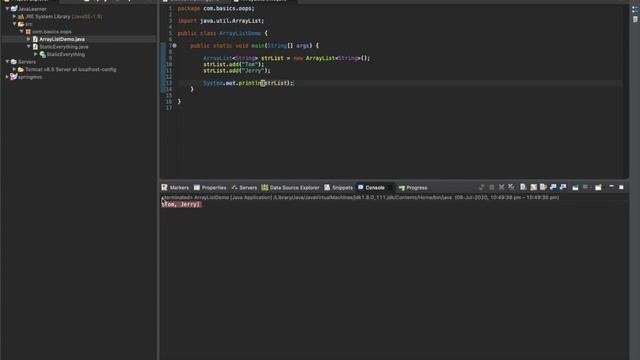This screenshot has height=360, width=640.
Task: Click the ArrayList<String> strList declaration line
Action: 287,58
